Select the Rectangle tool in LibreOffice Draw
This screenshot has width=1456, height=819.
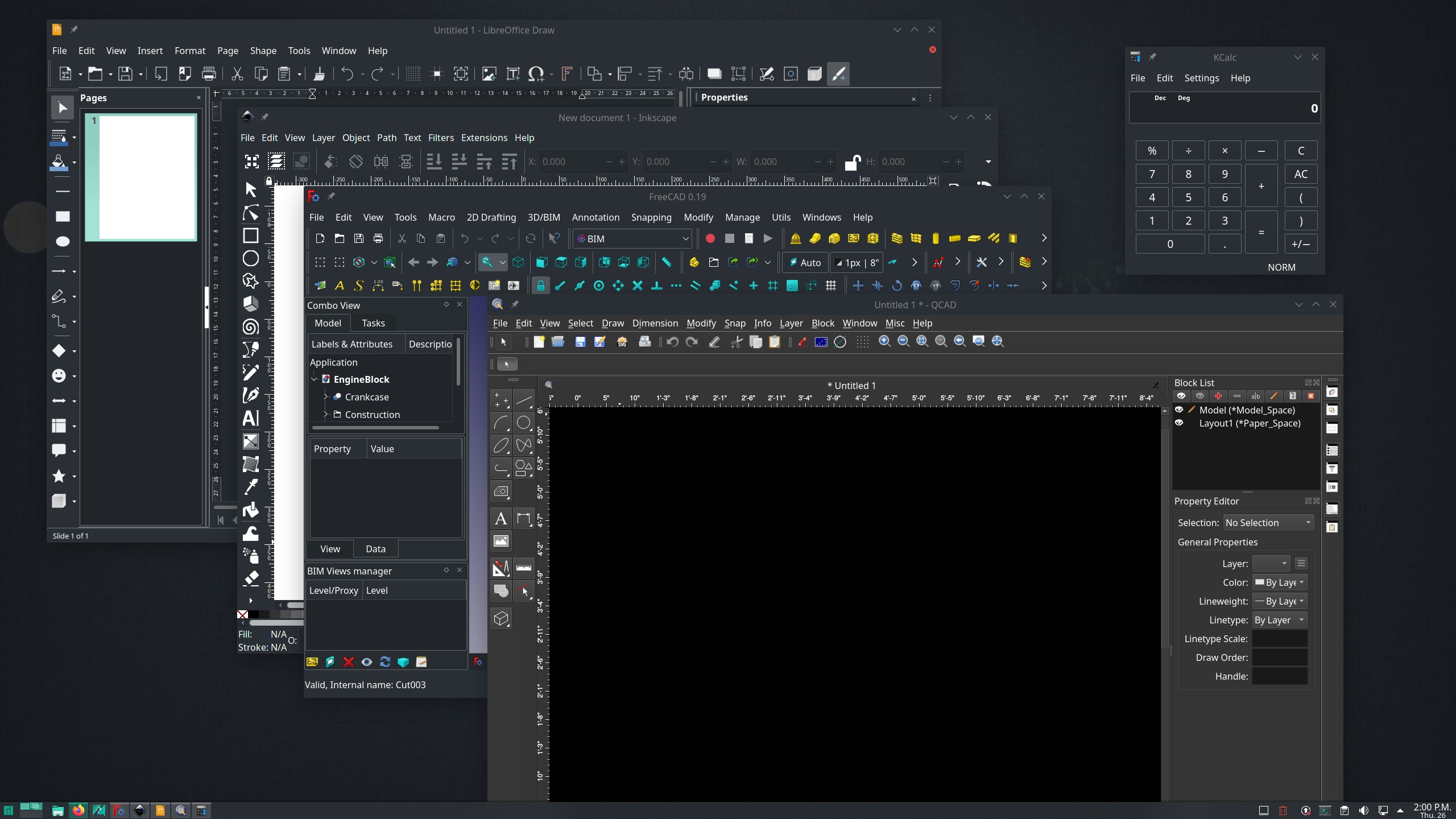(x=63, y=216)
